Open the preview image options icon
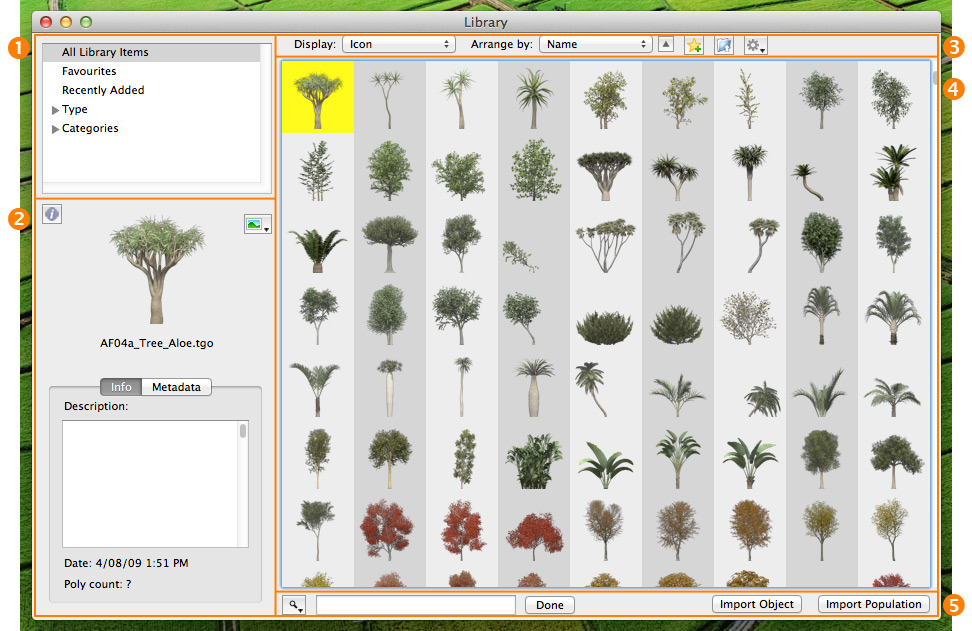 click(257, 224)
